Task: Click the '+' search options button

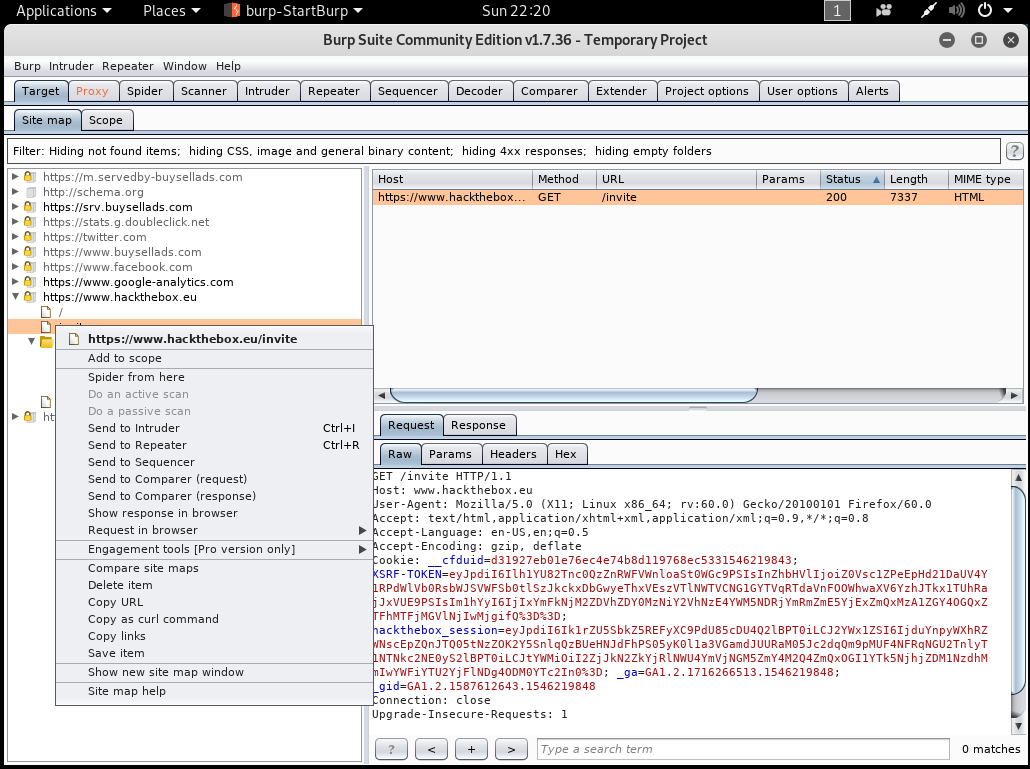Action: (471, 749)
